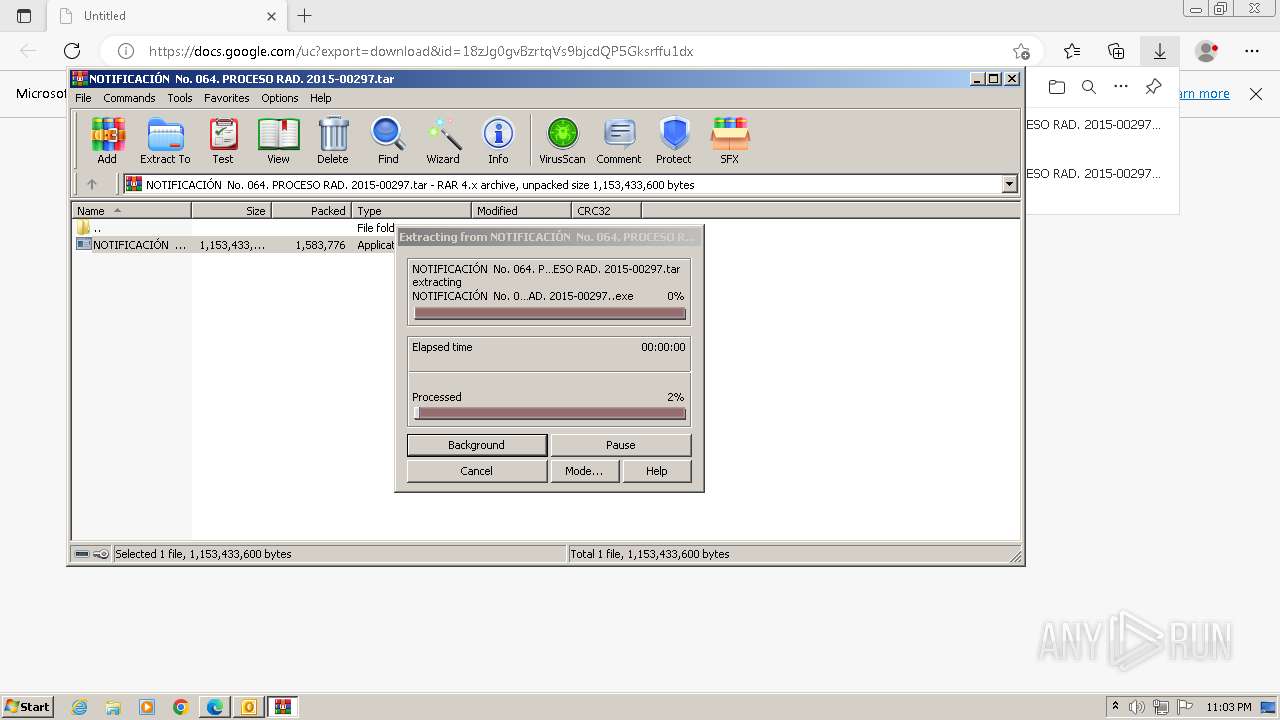Pin the downloads panel

pos(1153,87)
